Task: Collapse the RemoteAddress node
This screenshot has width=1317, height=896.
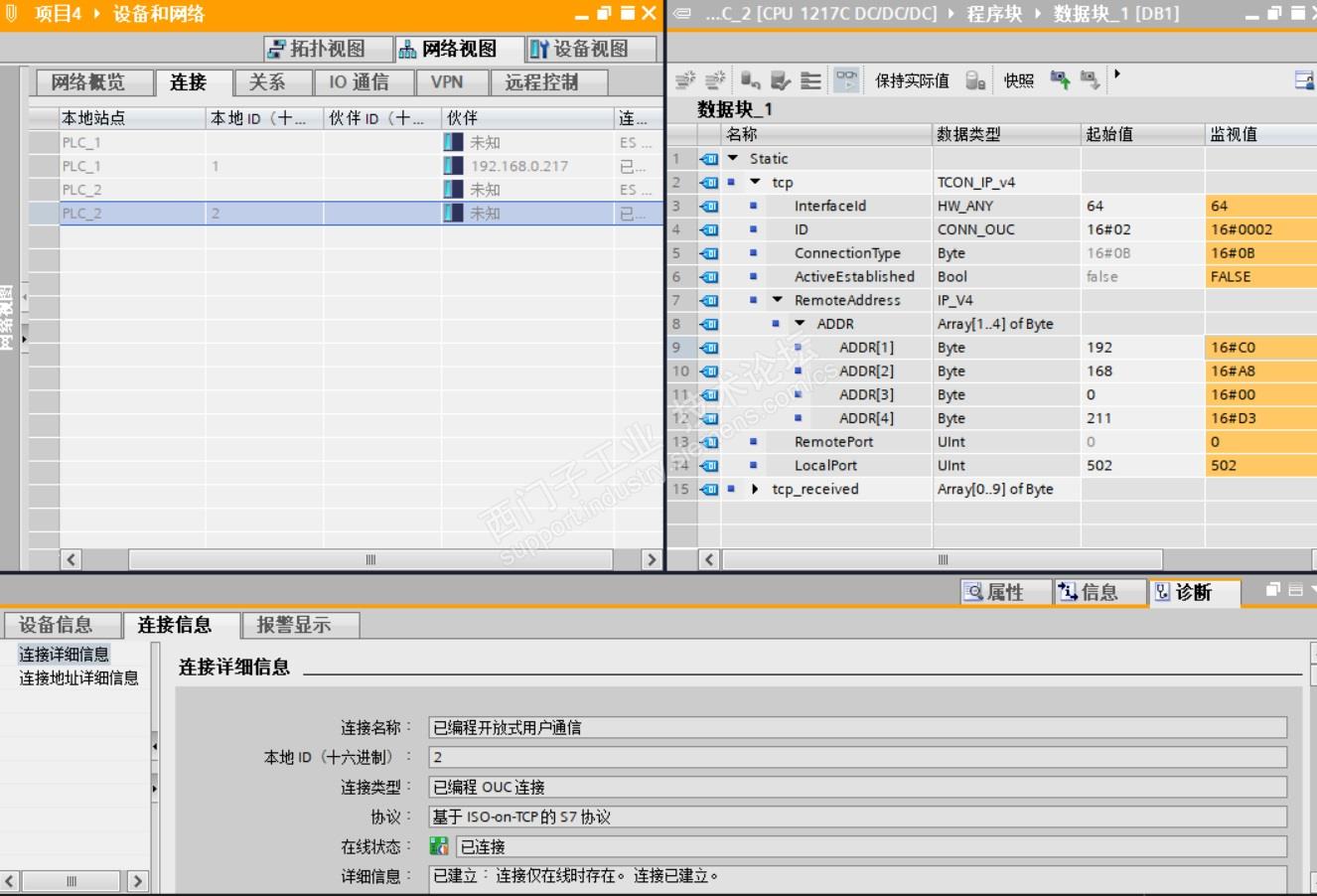Action: (778, 300)
